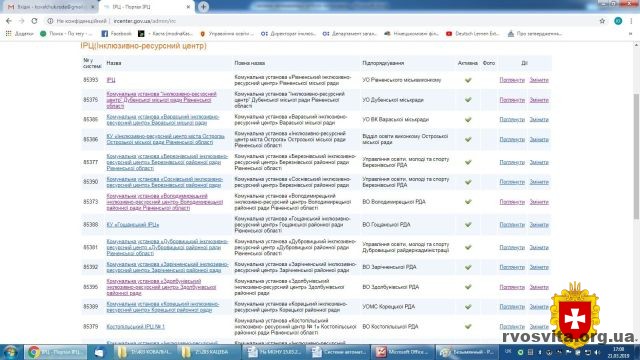Screen dimensions: 640x360
Task: Click site security info icon
Action: (50, 21)
